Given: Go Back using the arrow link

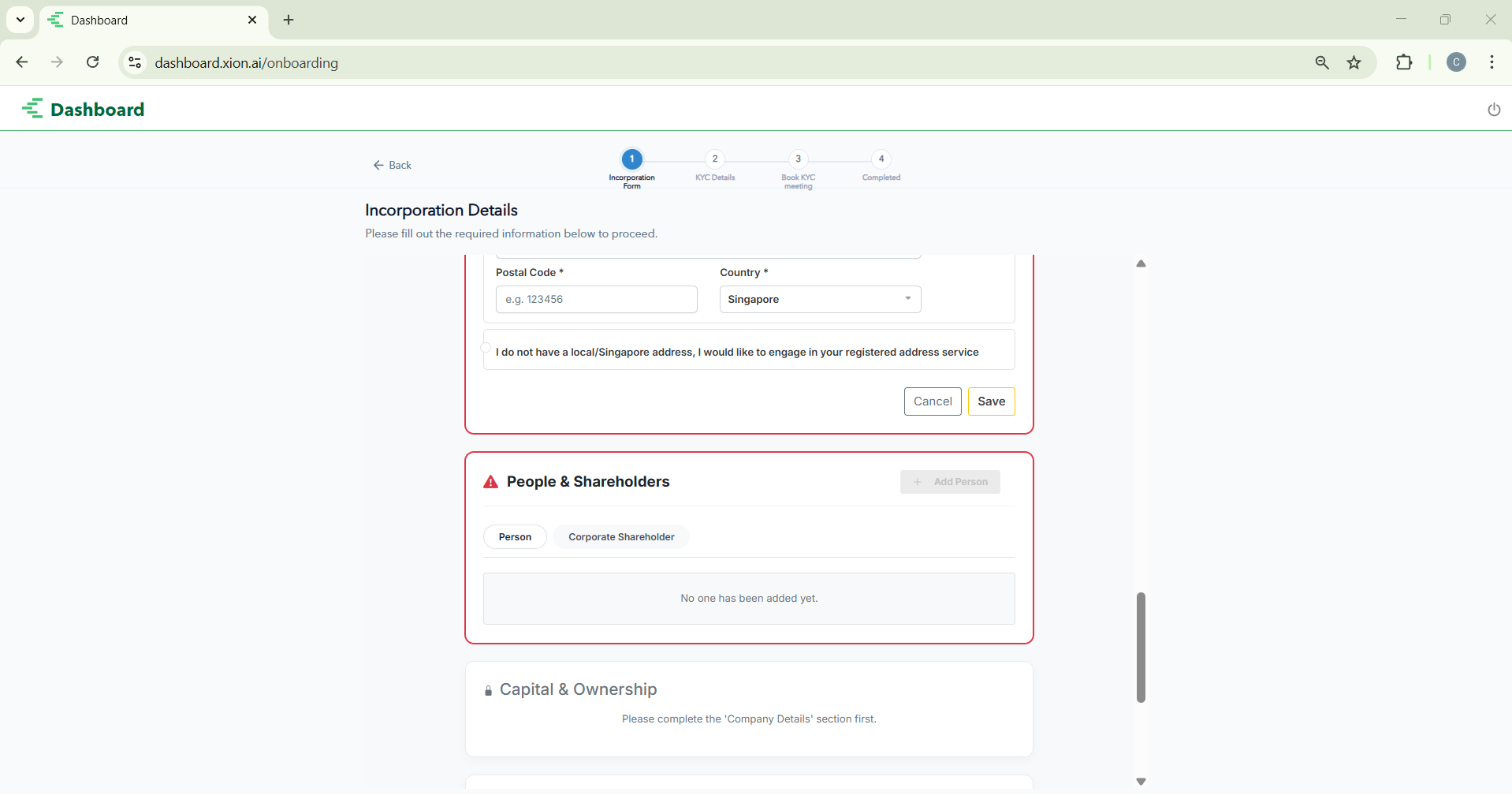Looking at the screenshot, I should point(393,165).
